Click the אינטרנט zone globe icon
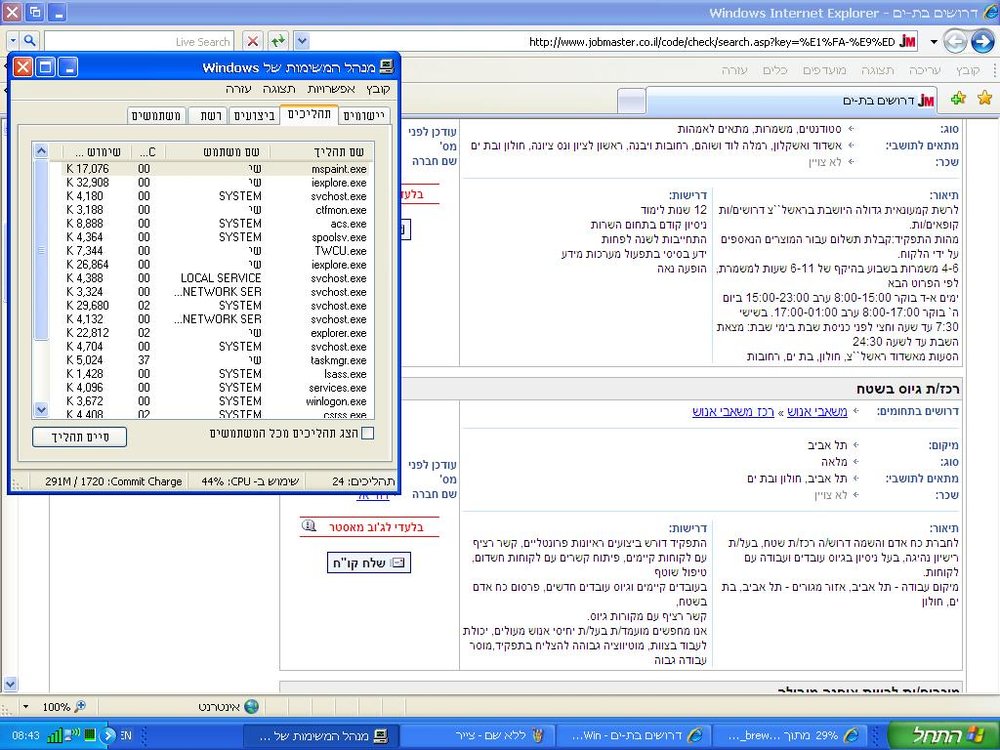1000x750 pixels. (x=252, y=707)
